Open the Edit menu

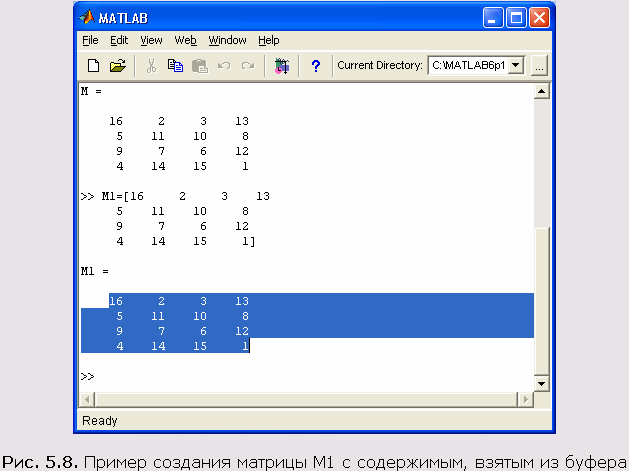(x=119, y=41)
